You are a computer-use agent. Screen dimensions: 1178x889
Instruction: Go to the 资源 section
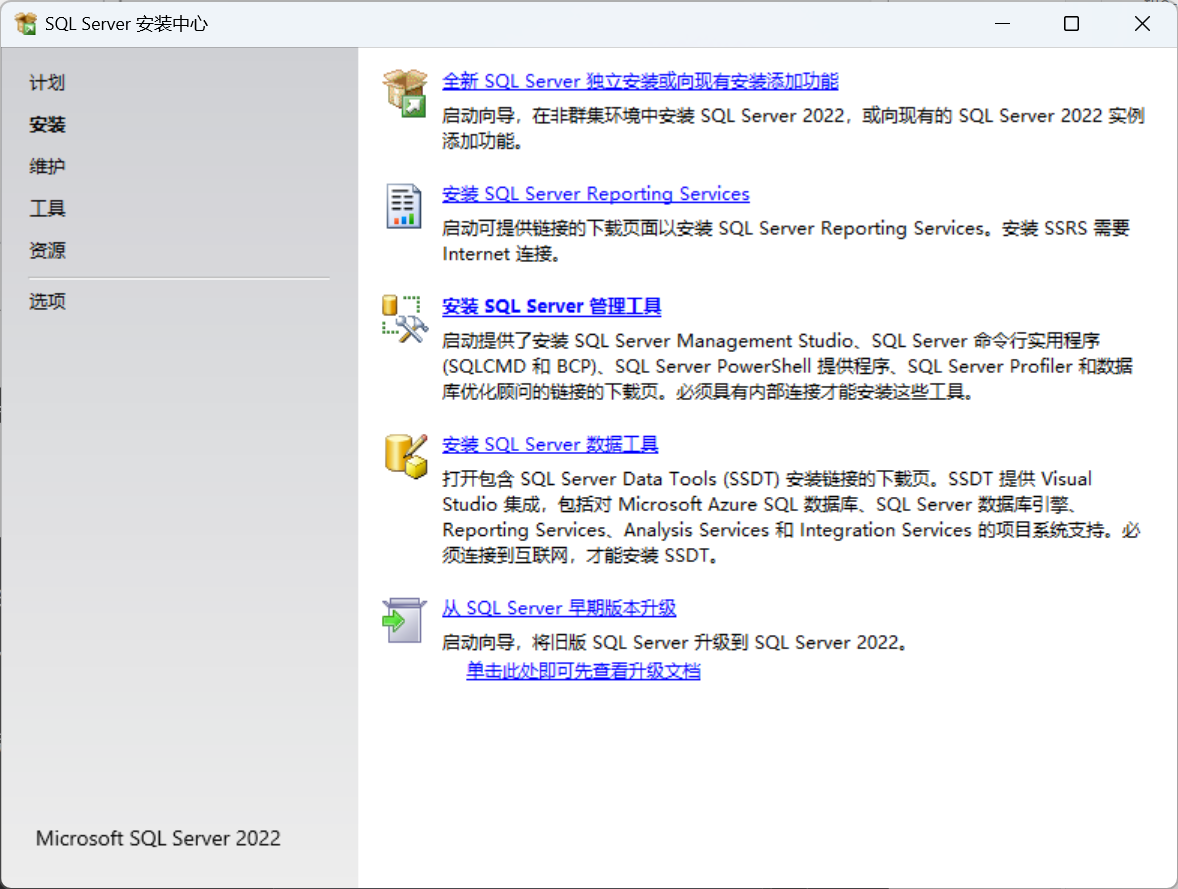47,250
